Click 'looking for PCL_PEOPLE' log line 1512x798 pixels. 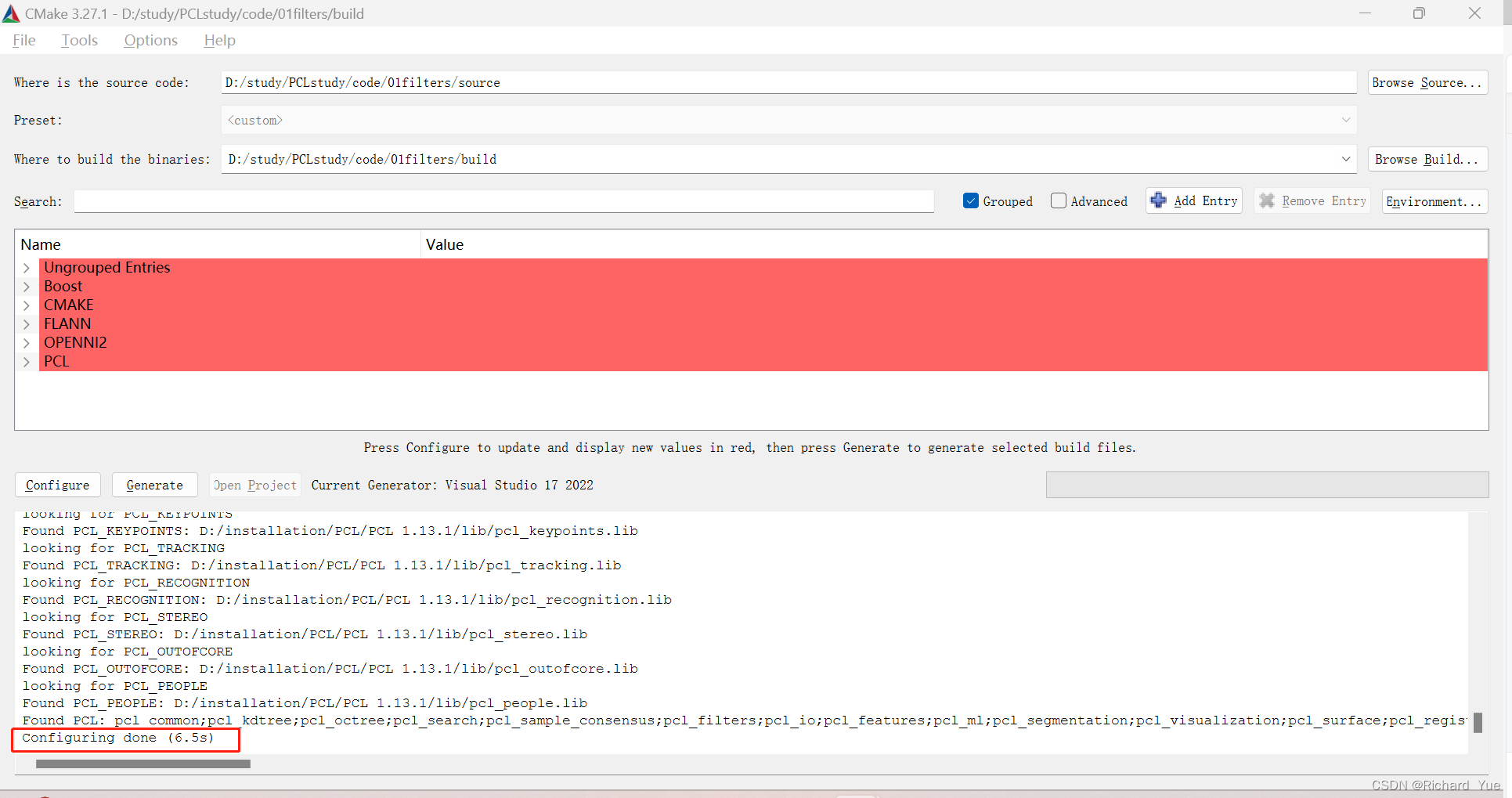114,686
